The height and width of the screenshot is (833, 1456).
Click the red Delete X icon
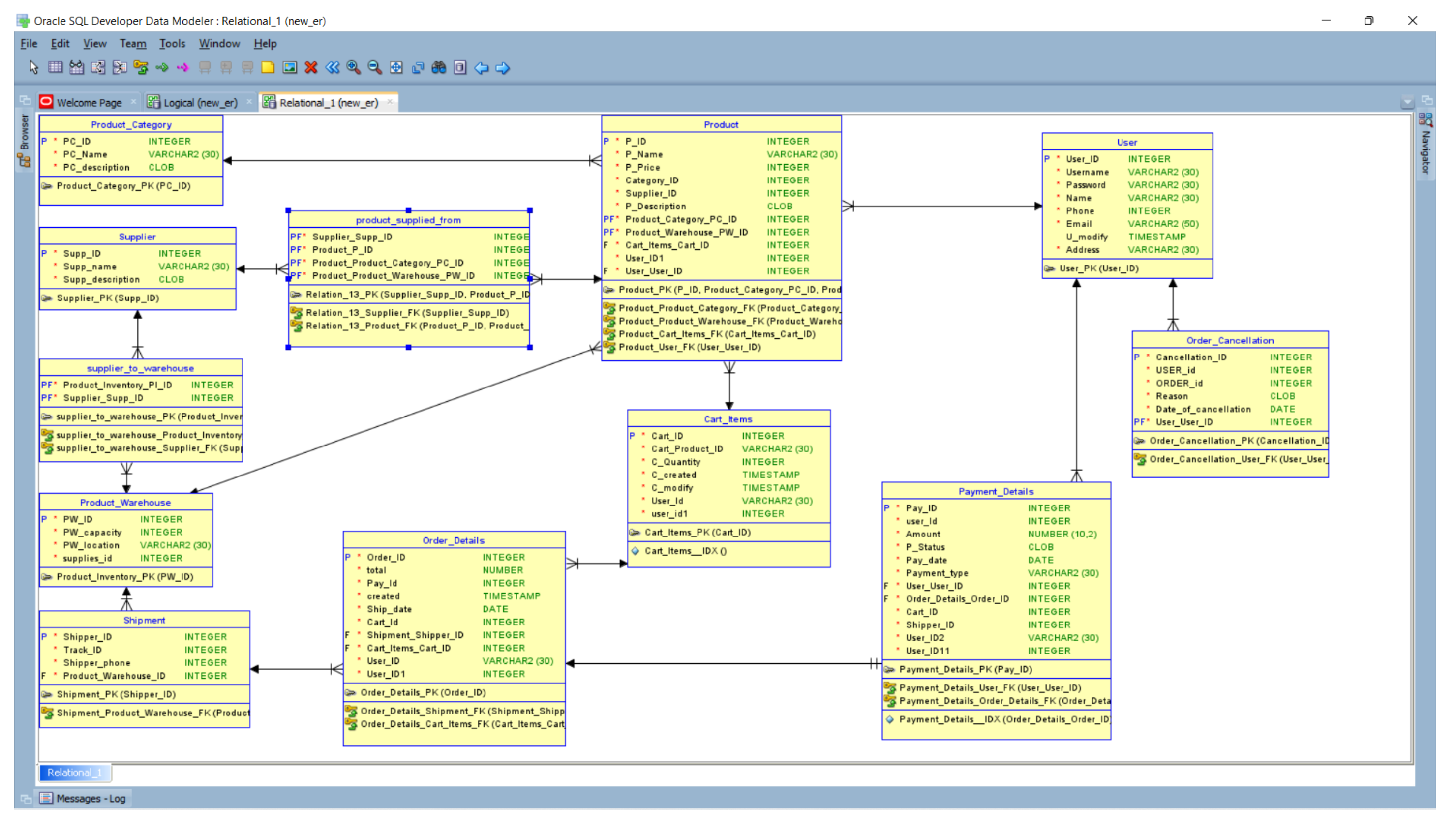pos(312,67)
